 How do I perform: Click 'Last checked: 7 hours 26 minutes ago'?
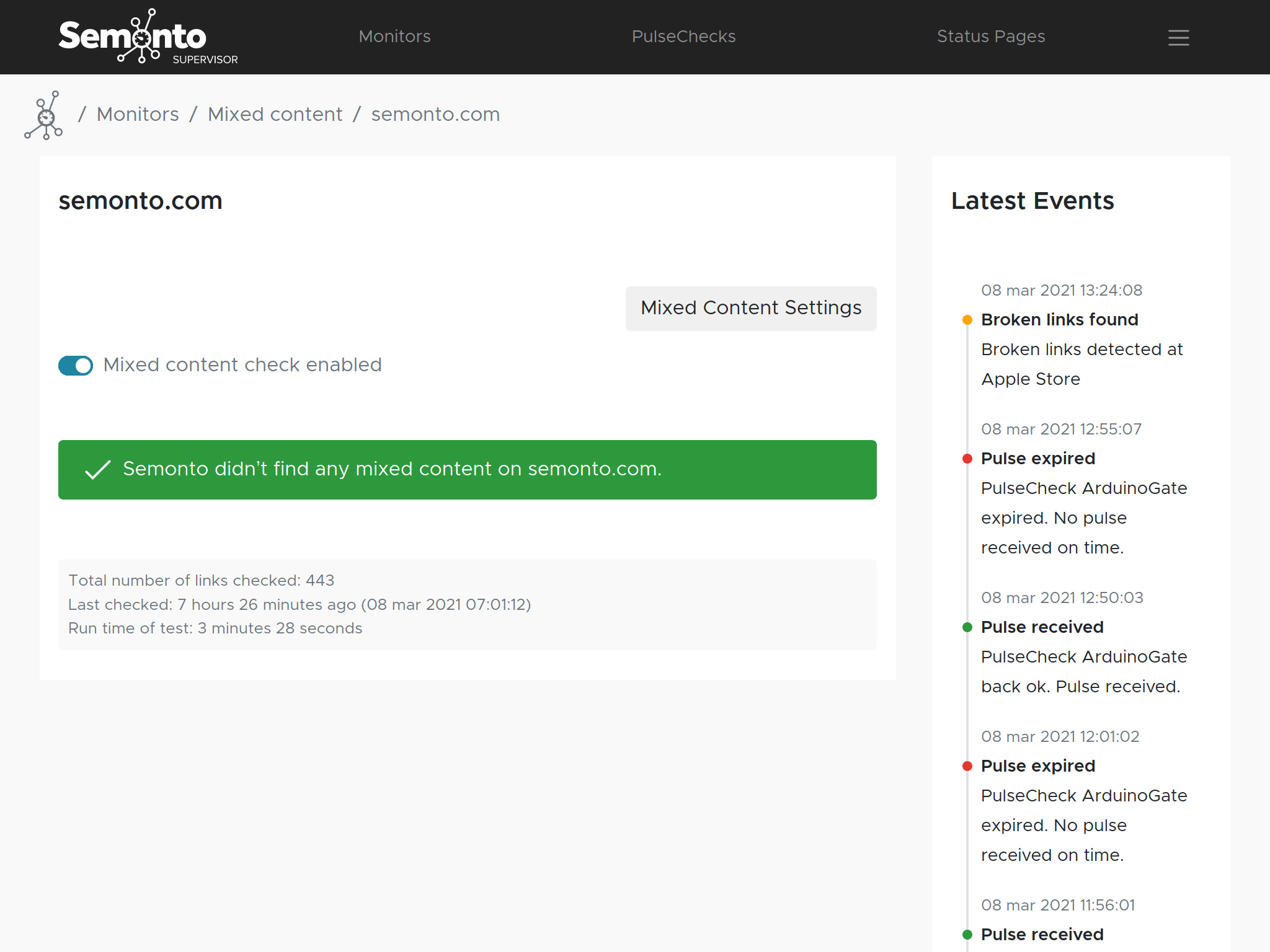click(300, 605)
